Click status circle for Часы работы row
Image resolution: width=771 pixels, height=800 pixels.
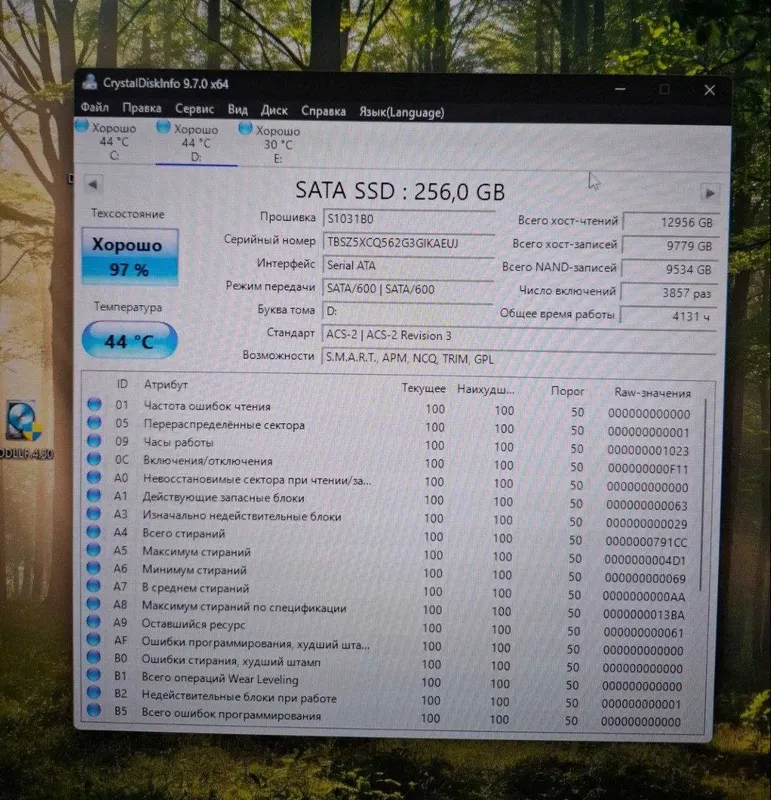pos(94,440)
